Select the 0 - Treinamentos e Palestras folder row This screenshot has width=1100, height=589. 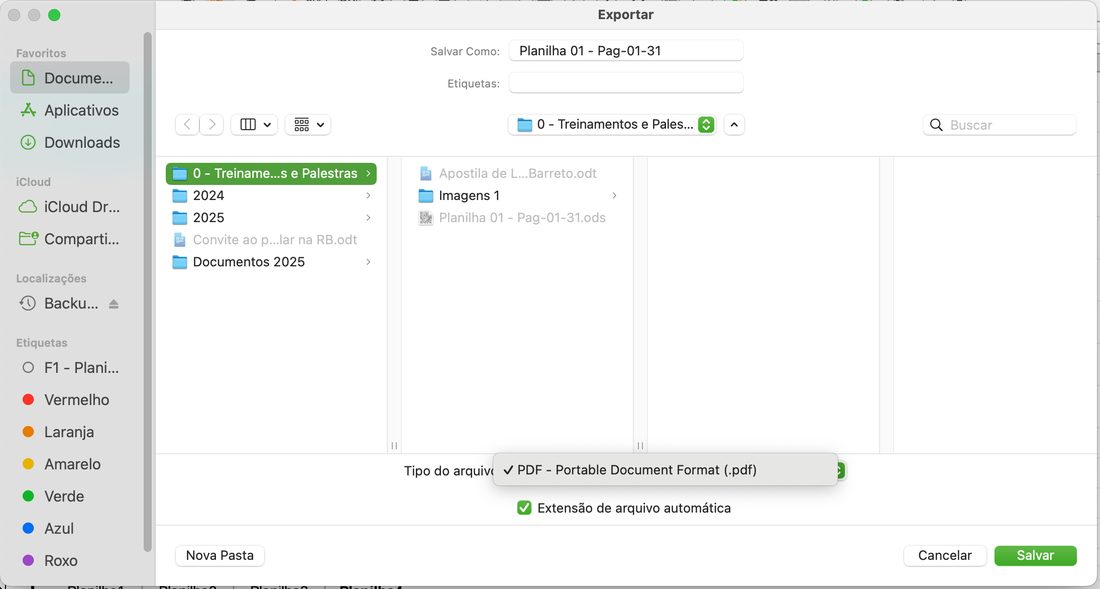pos(271,173)
